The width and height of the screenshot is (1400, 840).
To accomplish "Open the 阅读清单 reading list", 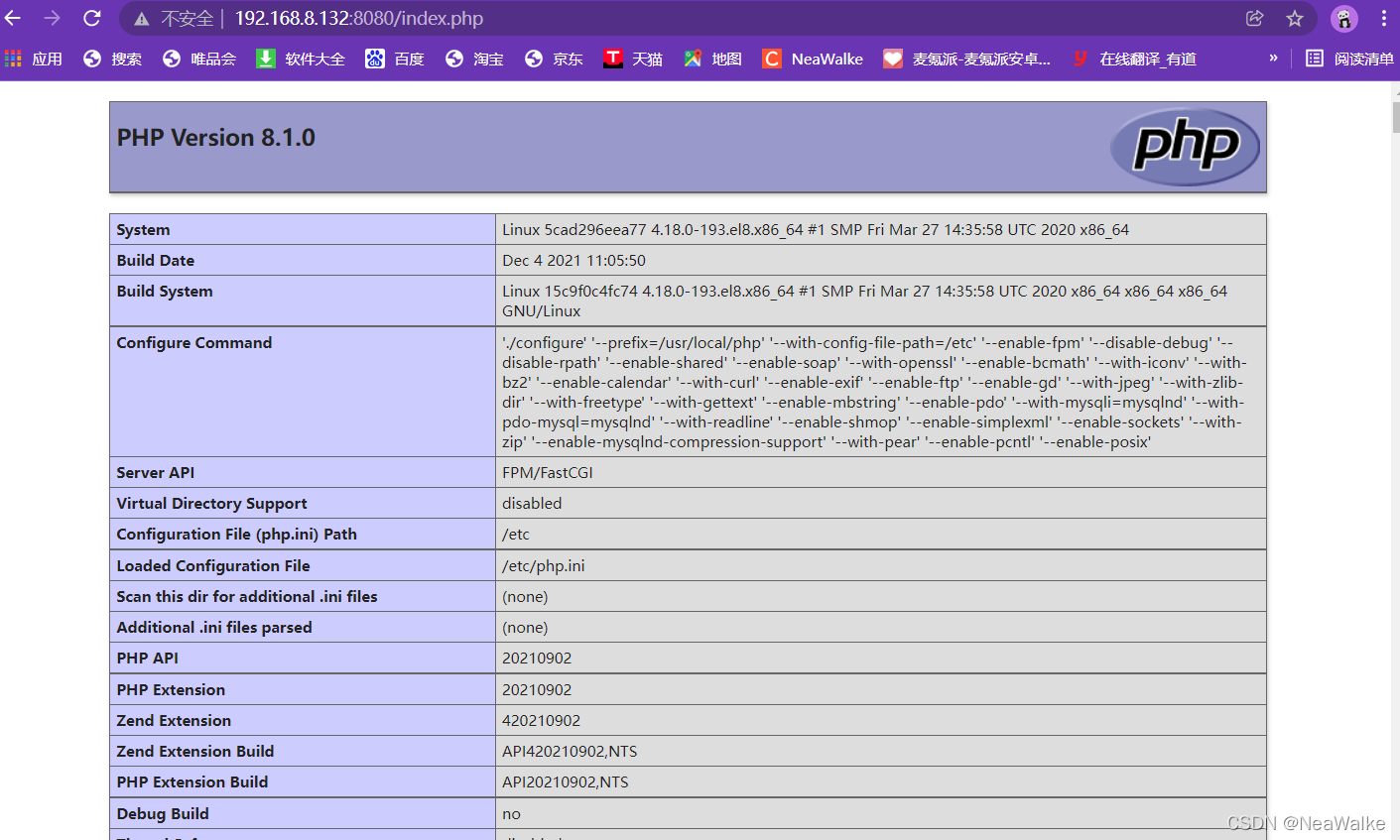I will (1349, 60).
